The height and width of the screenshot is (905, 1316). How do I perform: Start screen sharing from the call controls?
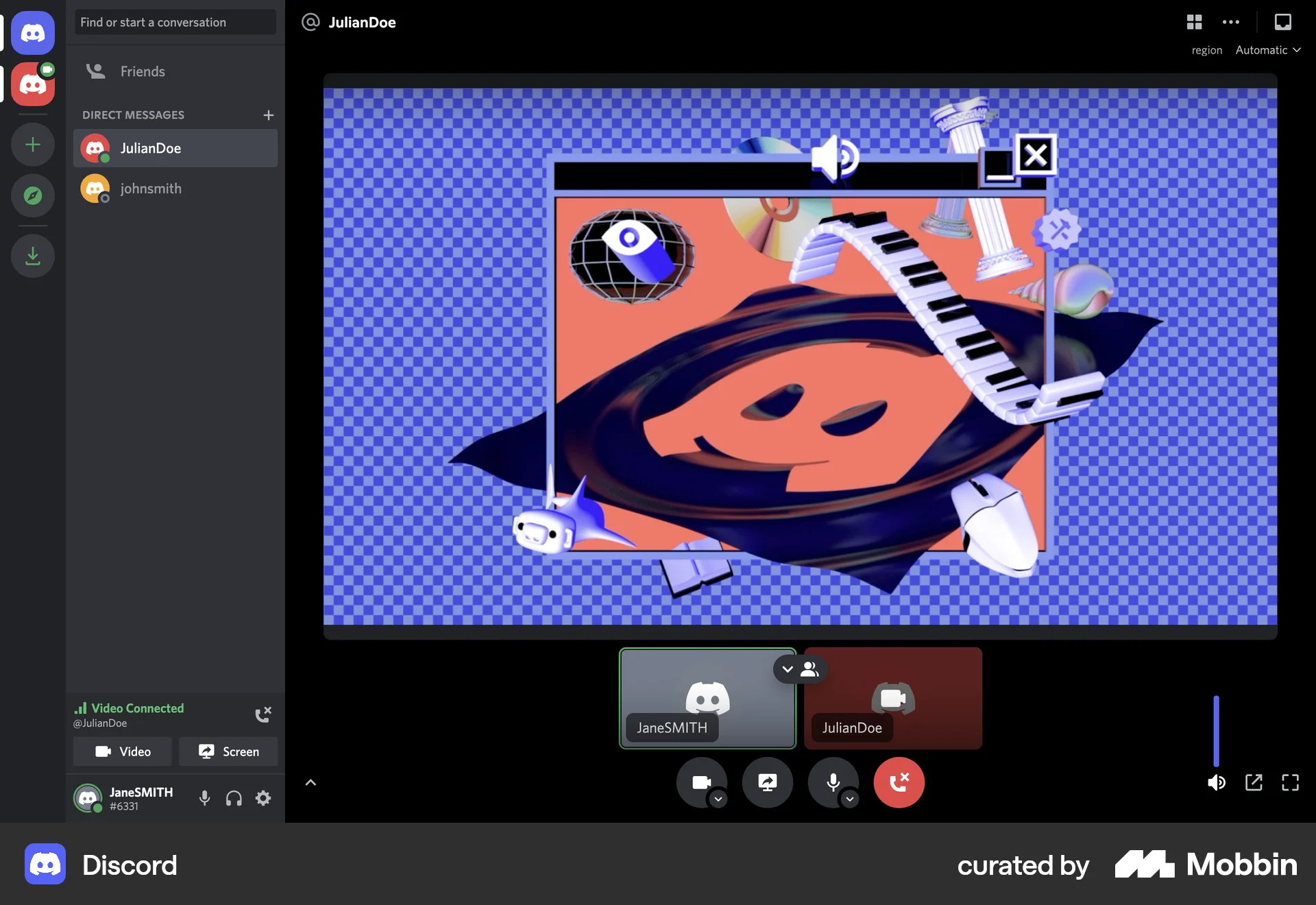tap(767, 782)
